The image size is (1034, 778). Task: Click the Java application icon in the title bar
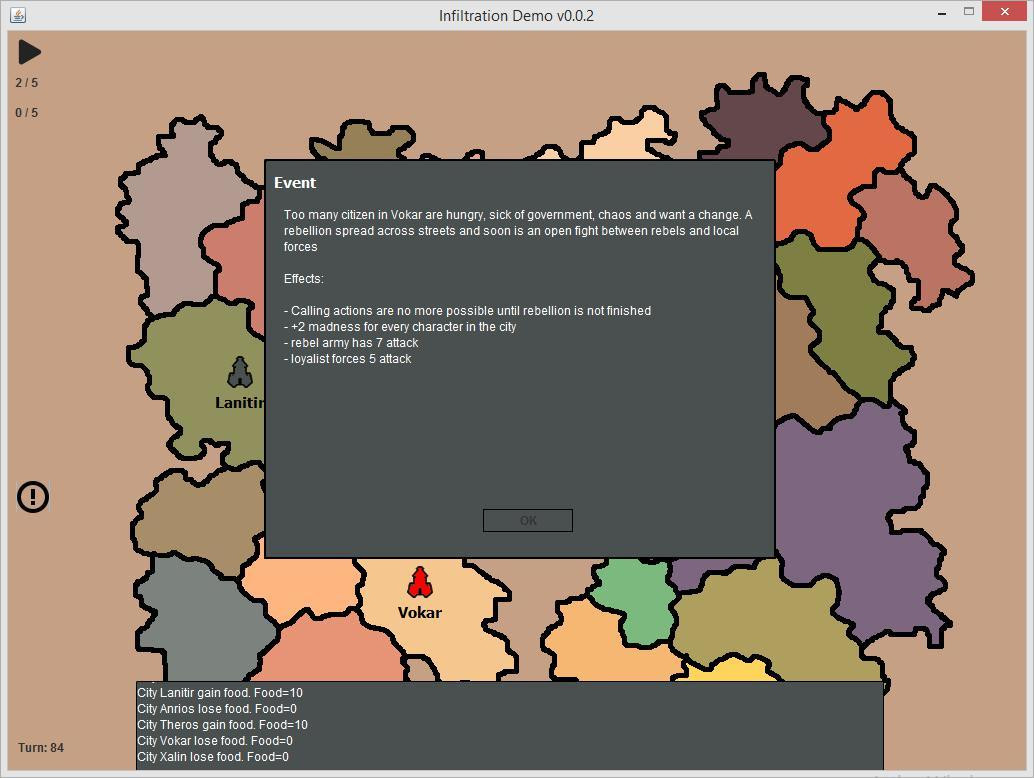click(18, 15)
